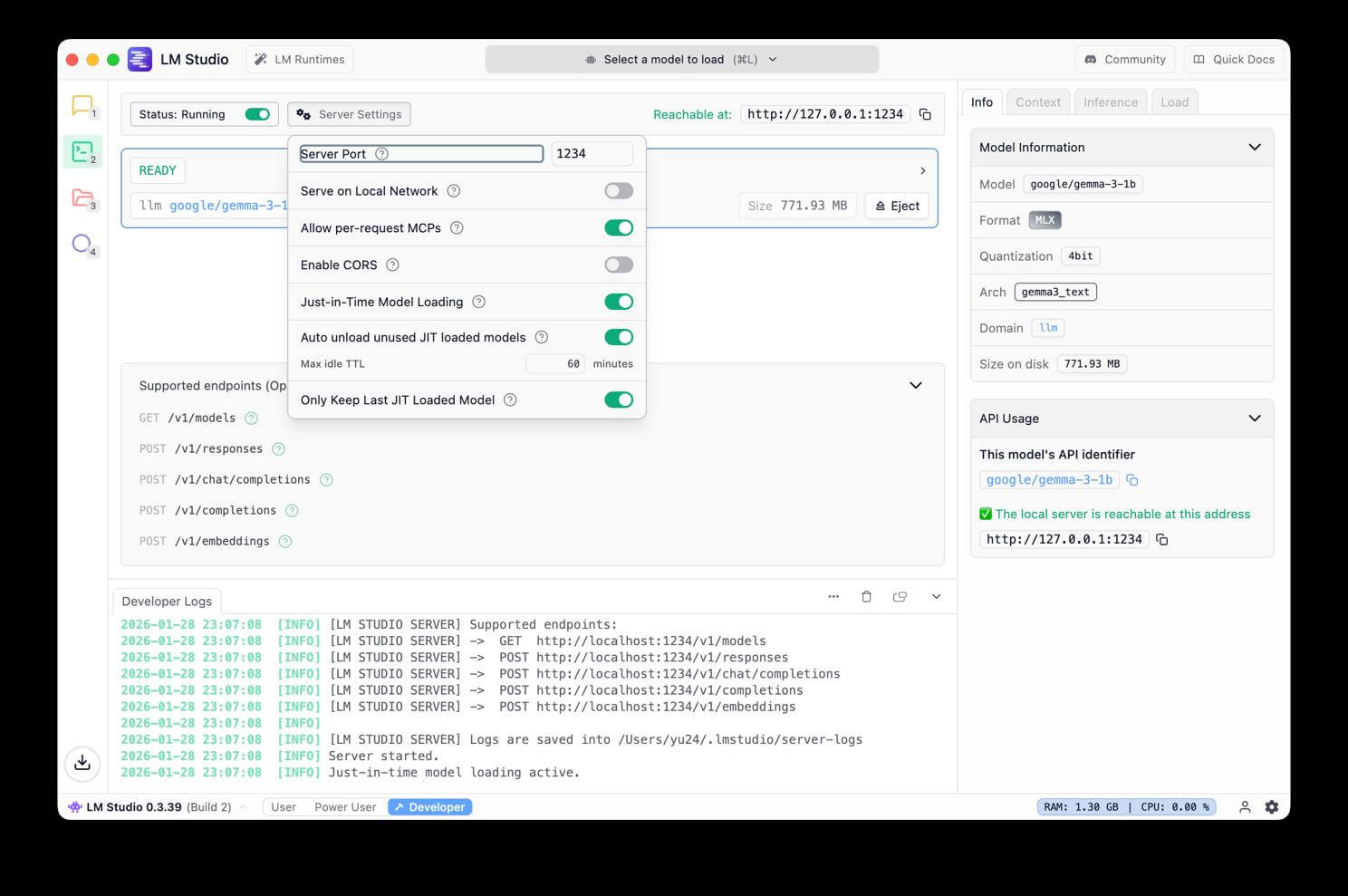The height and width of the screenshot is (896, 1348).
Task: Disable Just-in-Time Model Loading
Action: pos(619,302)
